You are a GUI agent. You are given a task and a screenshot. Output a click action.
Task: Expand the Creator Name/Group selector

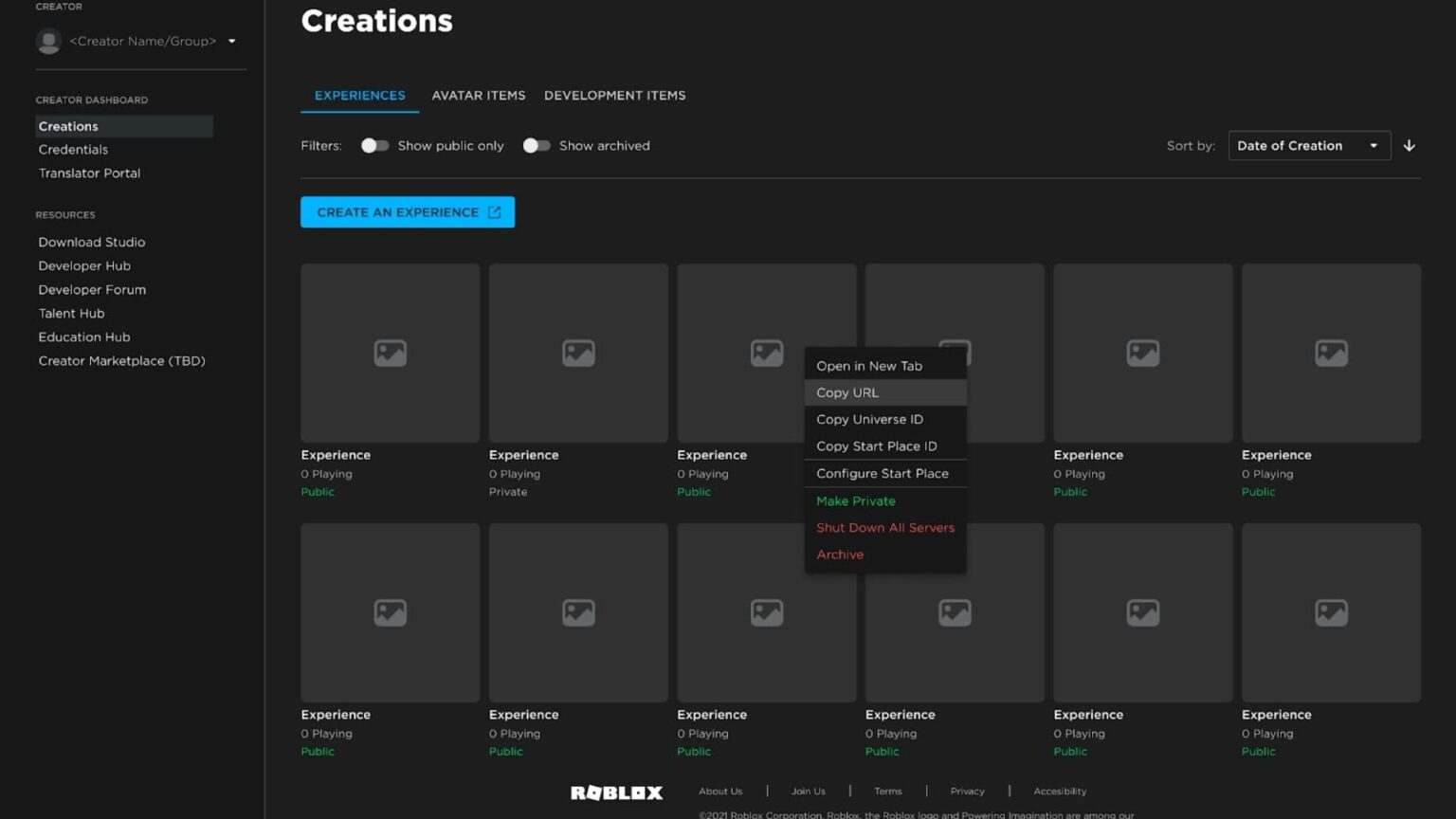(x=231, y=41)
